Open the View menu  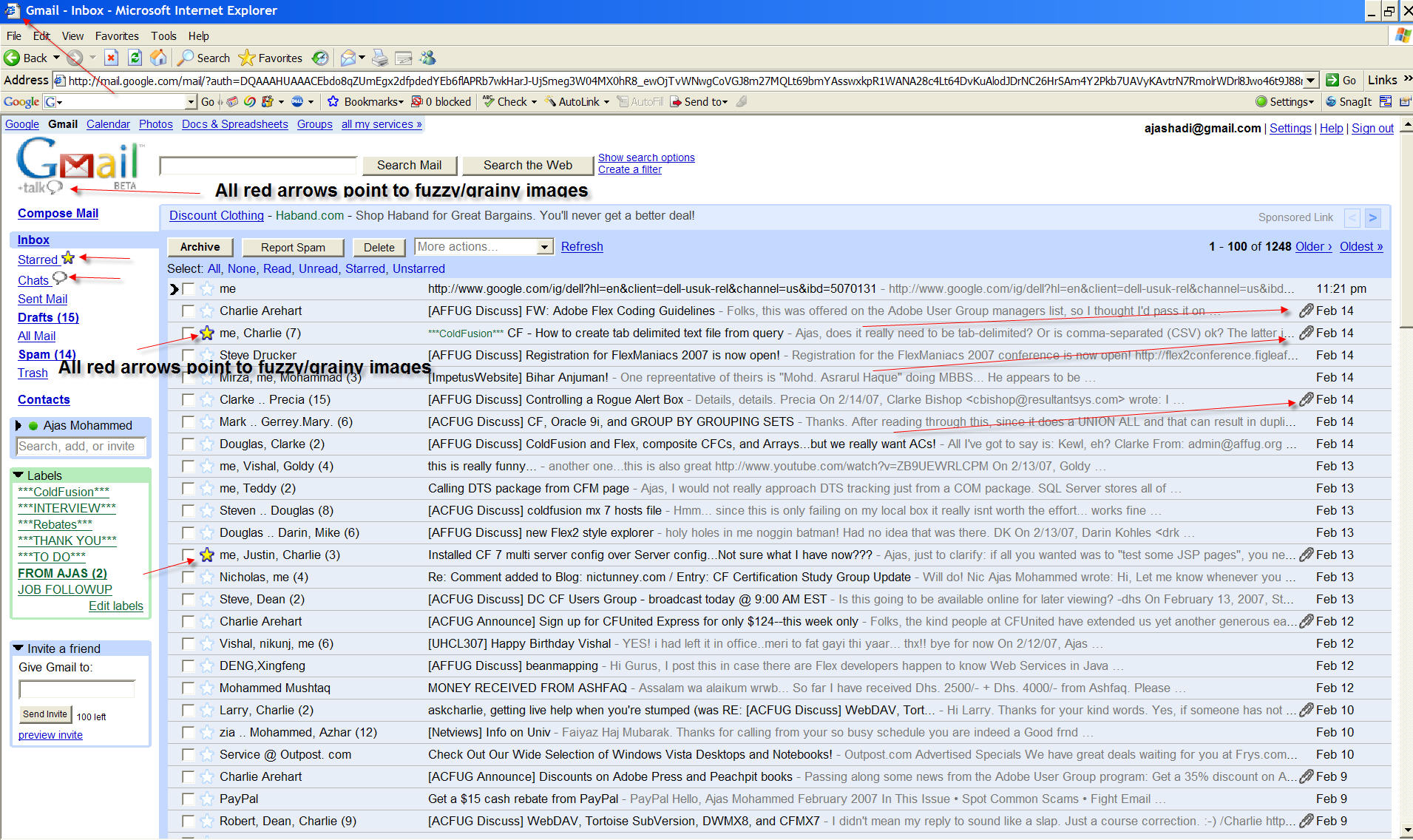point(72,35)
